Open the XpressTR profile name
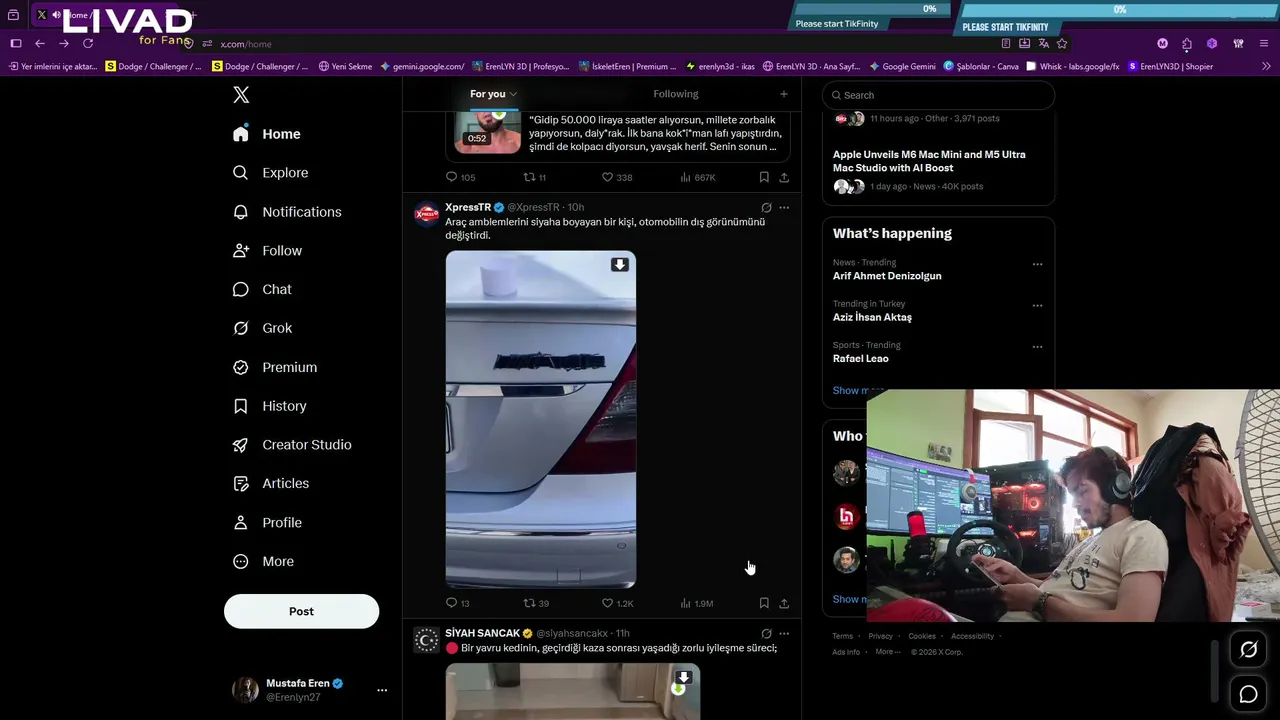The image size is (1280, 720). (x=468, y=207)
